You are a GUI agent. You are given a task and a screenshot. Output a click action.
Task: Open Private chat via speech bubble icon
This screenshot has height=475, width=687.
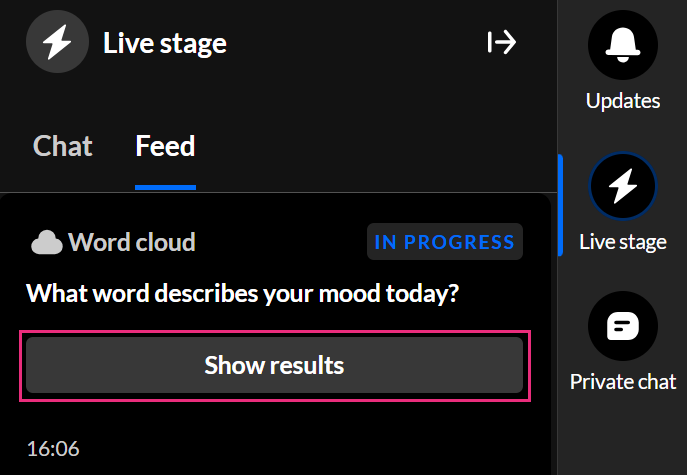pos(622,327)
